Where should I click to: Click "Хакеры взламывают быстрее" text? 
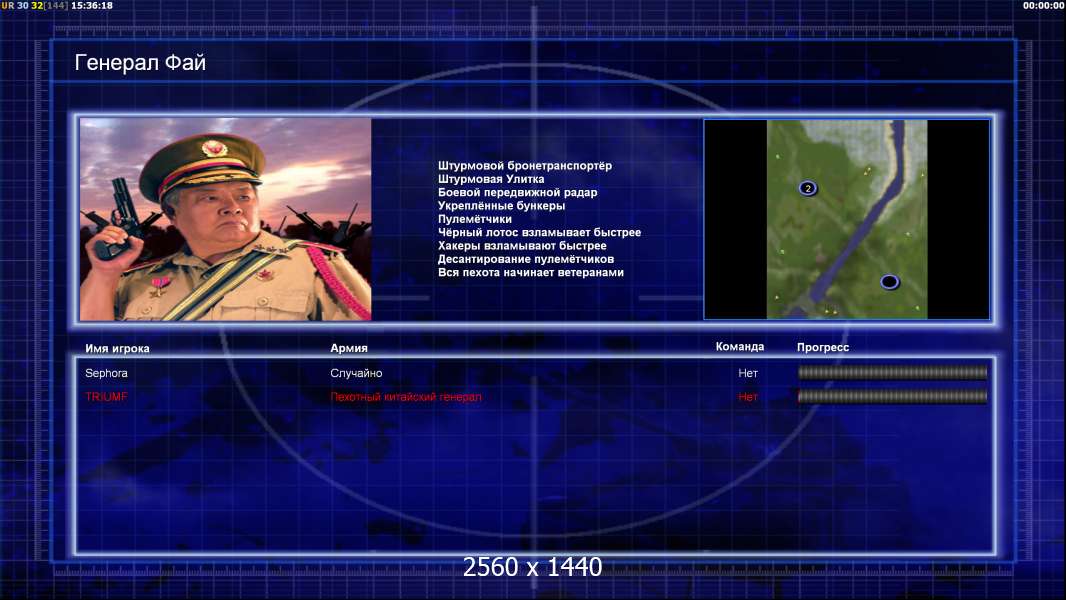coord(522,245)
